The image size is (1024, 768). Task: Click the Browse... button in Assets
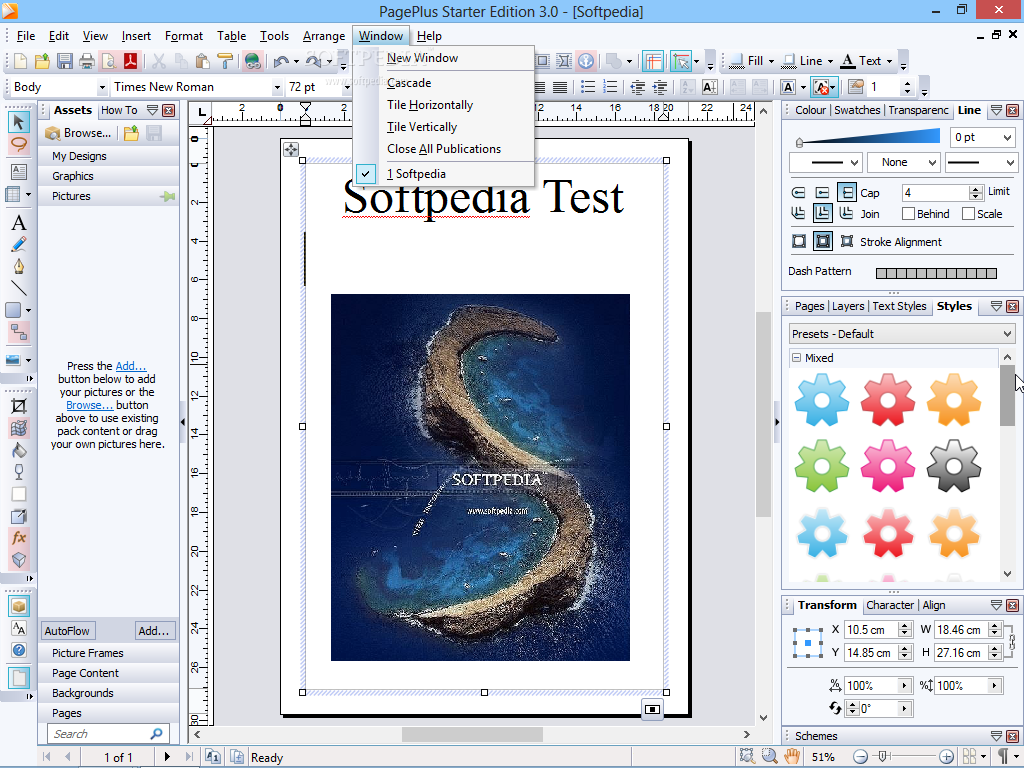(78, 133)
